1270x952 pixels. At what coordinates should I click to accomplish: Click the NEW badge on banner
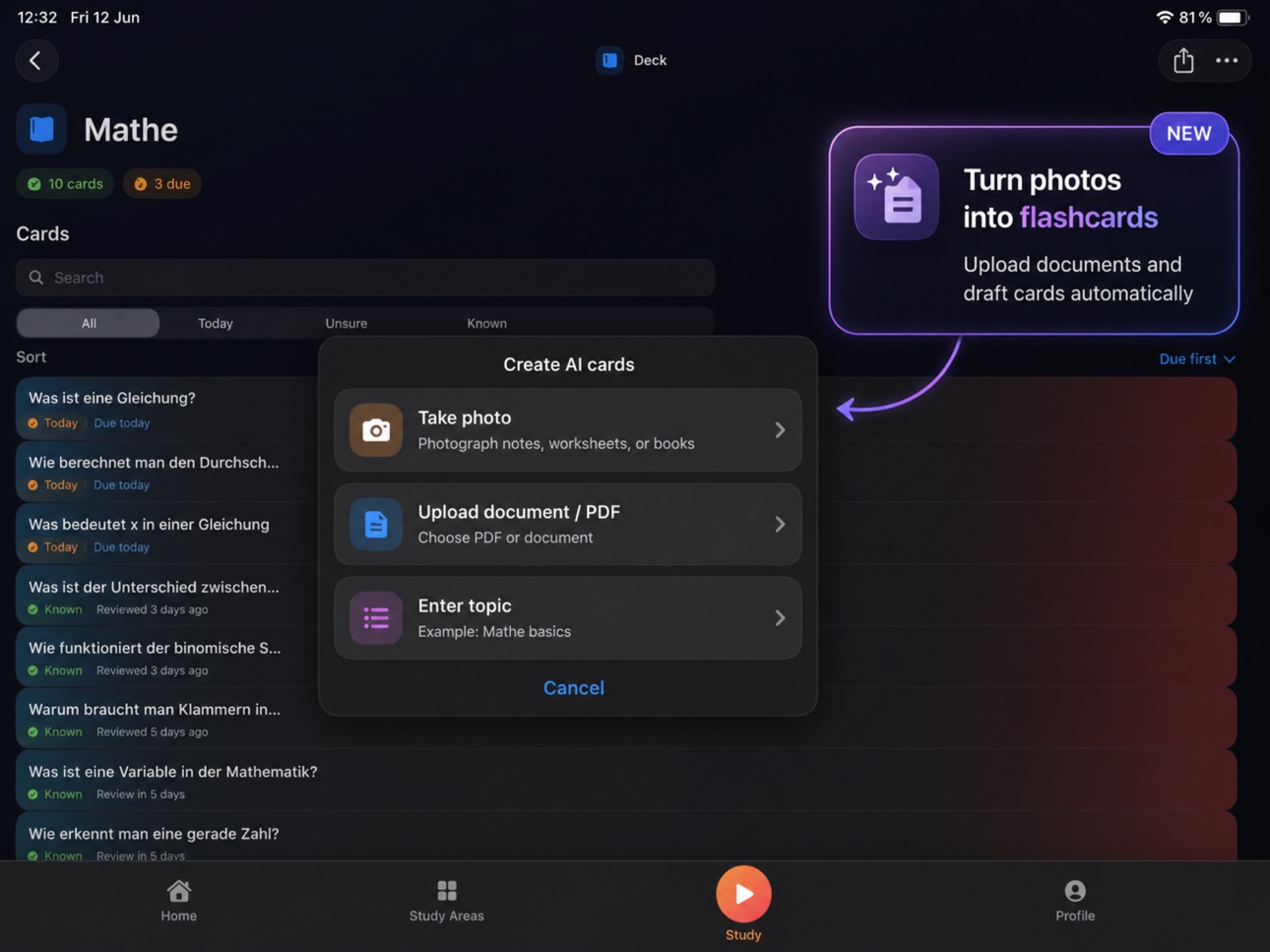pyautogui.click(x=1189, y=134)
